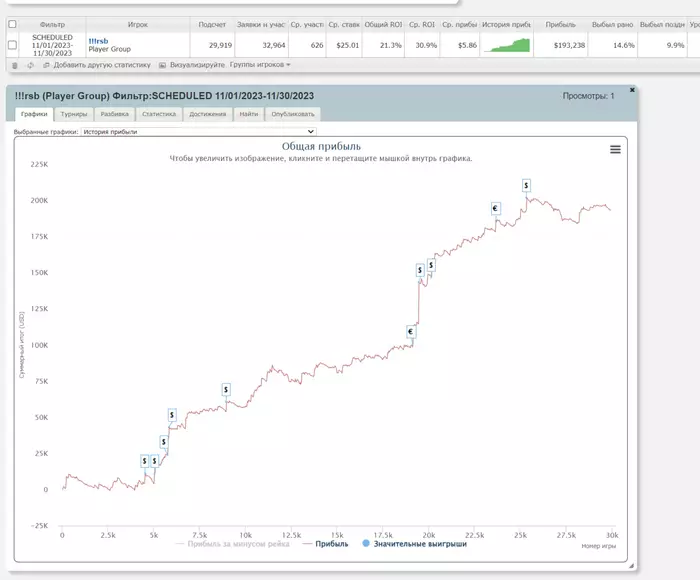The height and width of the screenshot is (580, 700).
Task: Toggle 'Значительные выигрыши' legend item
Action: (415, 544)
